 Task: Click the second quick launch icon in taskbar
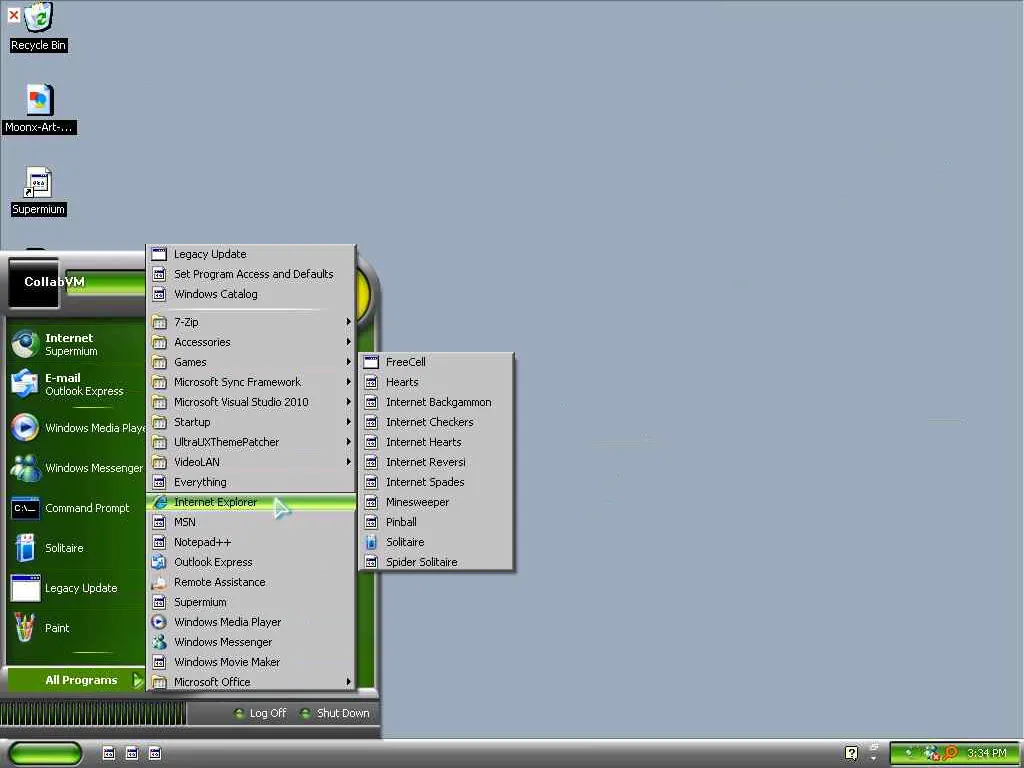132,754
